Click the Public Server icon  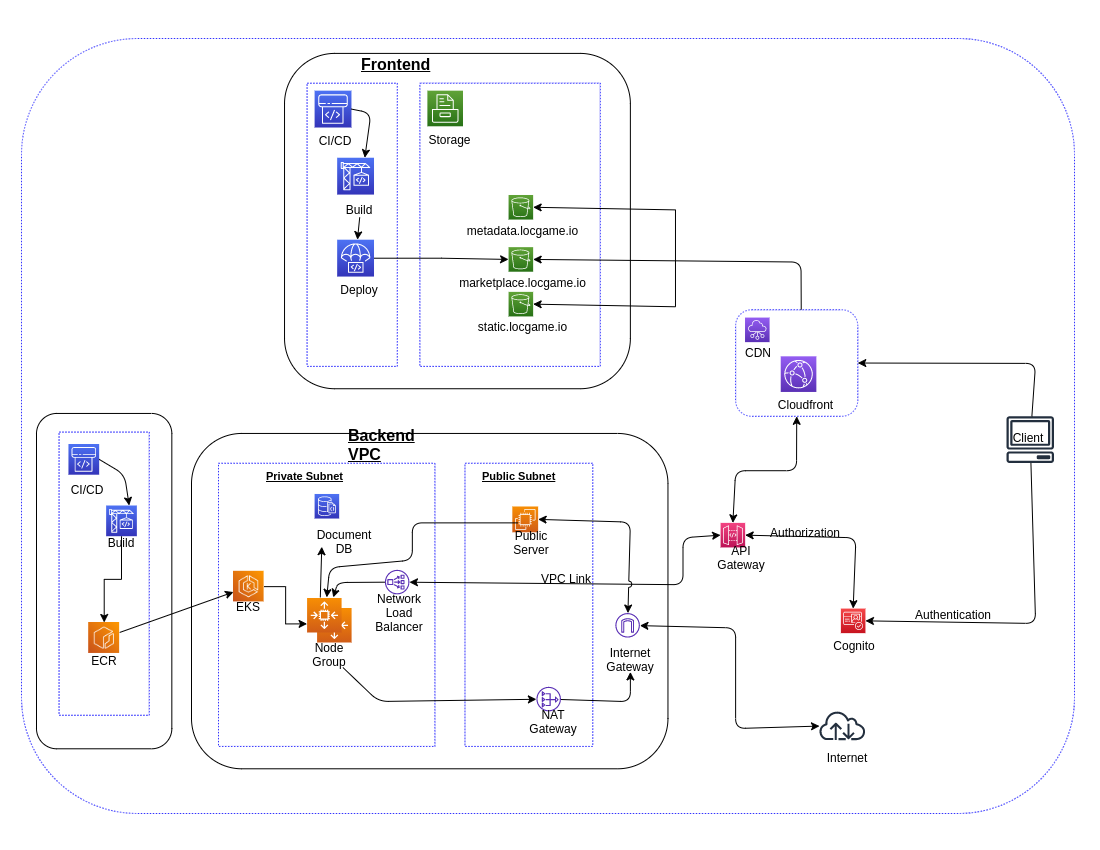tap(524, 519)
